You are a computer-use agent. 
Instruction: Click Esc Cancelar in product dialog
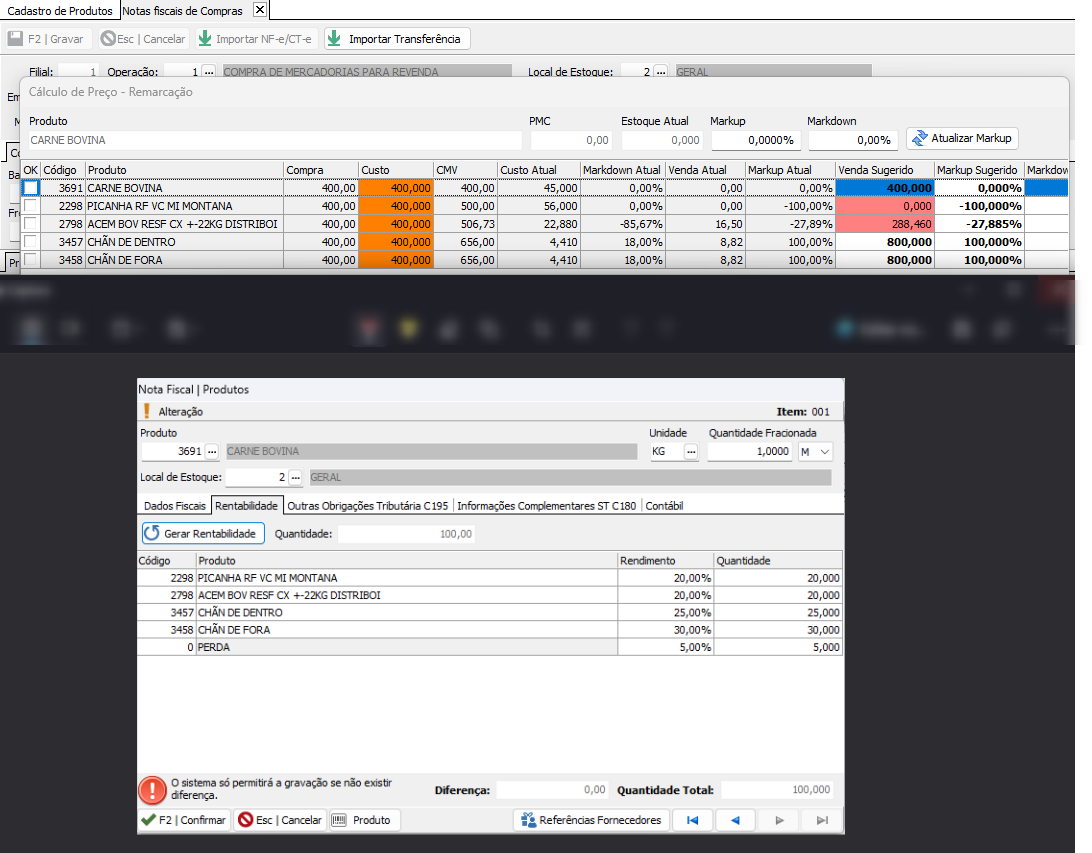pyautogui.click(x=279, y=820)
